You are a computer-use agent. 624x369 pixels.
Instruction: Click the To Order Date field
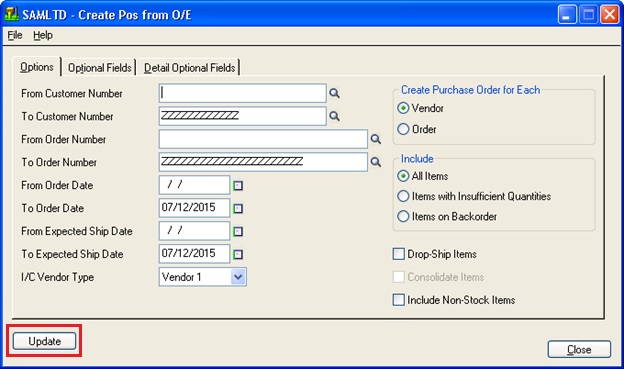click(x=194, y=208)
